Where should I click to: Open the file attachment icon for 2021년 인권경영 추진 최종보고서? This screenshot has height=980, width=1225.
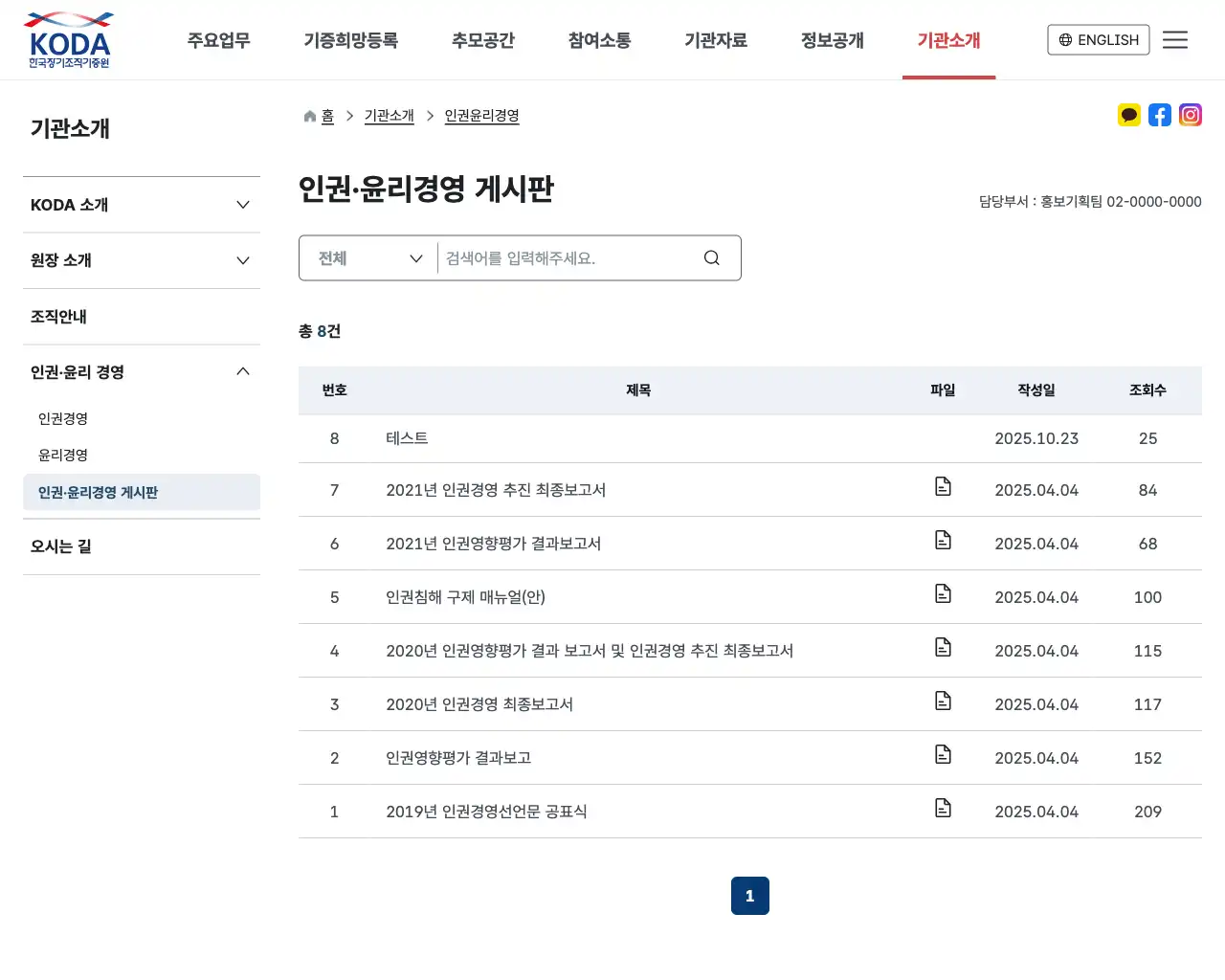tap(943, 486)
